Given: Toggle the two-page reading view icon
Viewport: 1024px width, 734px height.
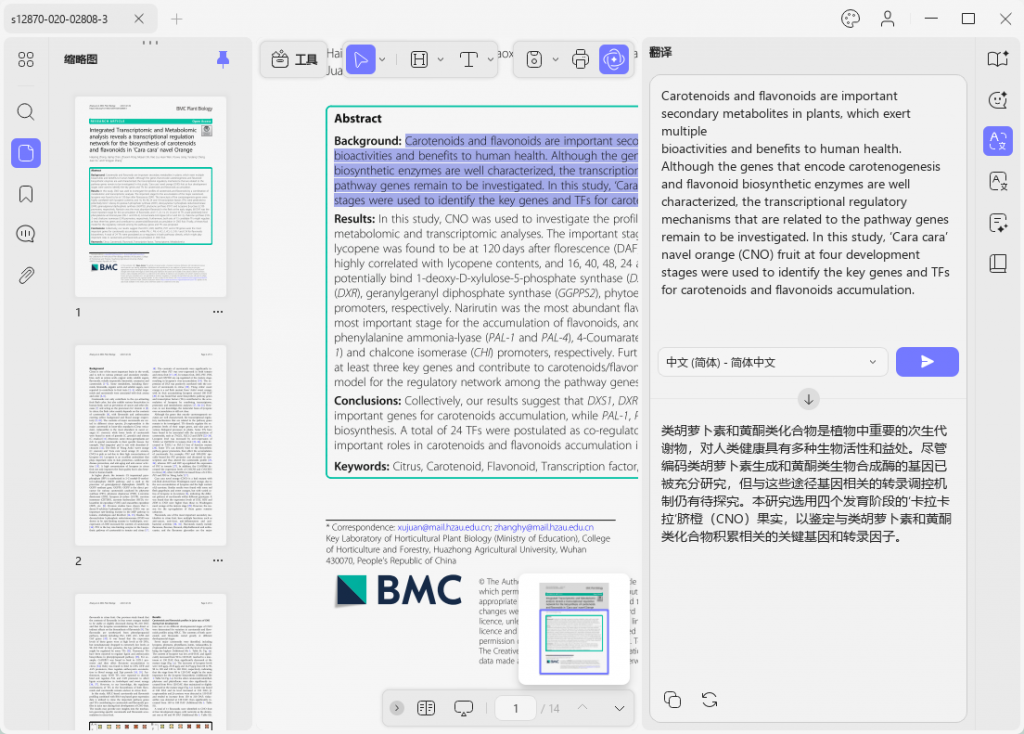Looking at the screenshot, I should click(x=426, y=708).
